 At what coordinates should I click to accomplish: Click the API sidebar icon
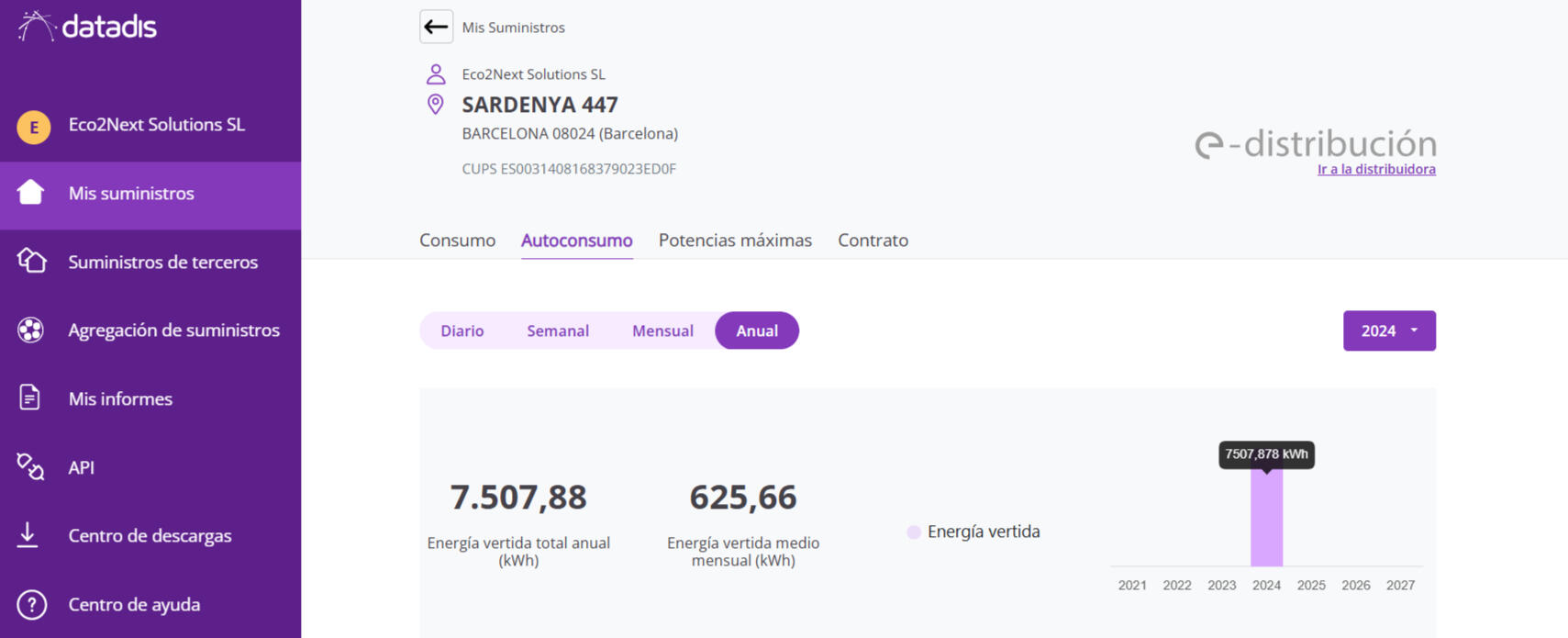point(30,467)
